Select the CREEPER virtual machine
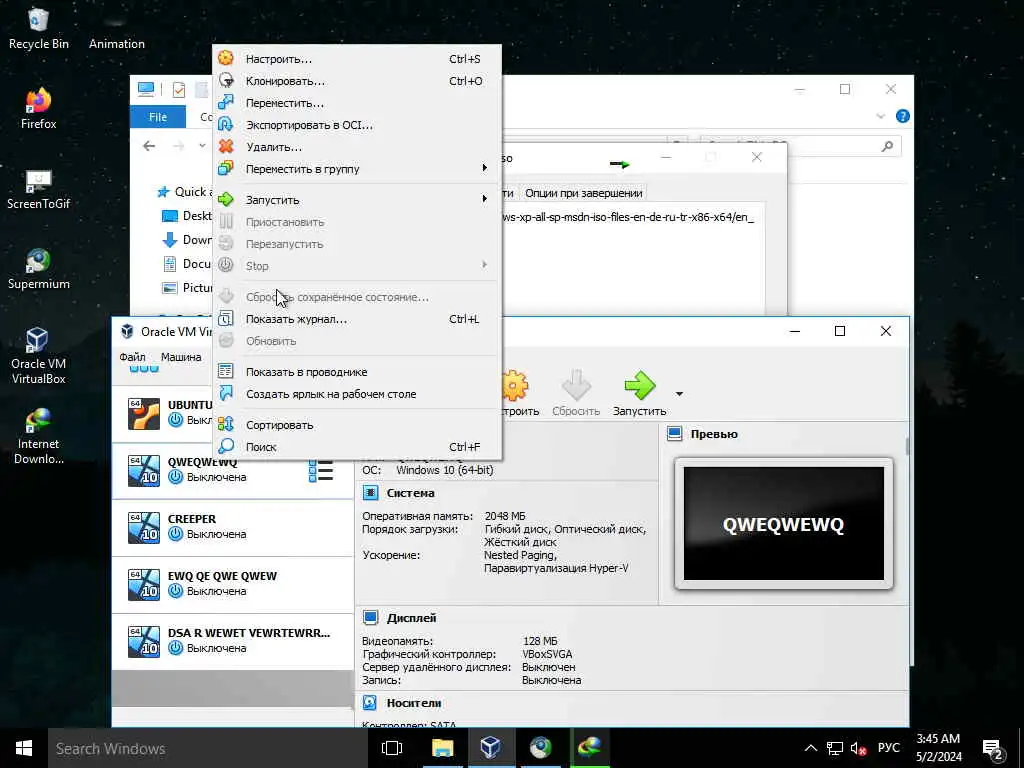Screen dimensions: 1024x768 (233, 527)
